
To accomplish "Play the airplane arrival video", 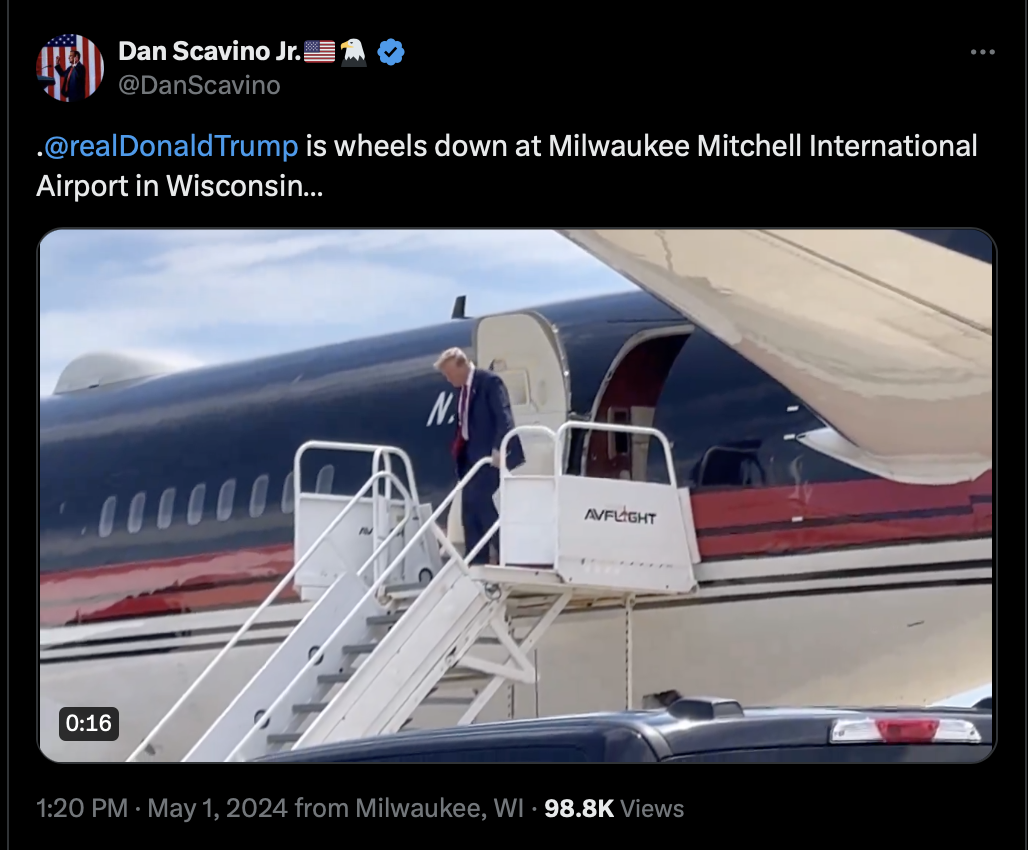I will [x=517, y=495].
